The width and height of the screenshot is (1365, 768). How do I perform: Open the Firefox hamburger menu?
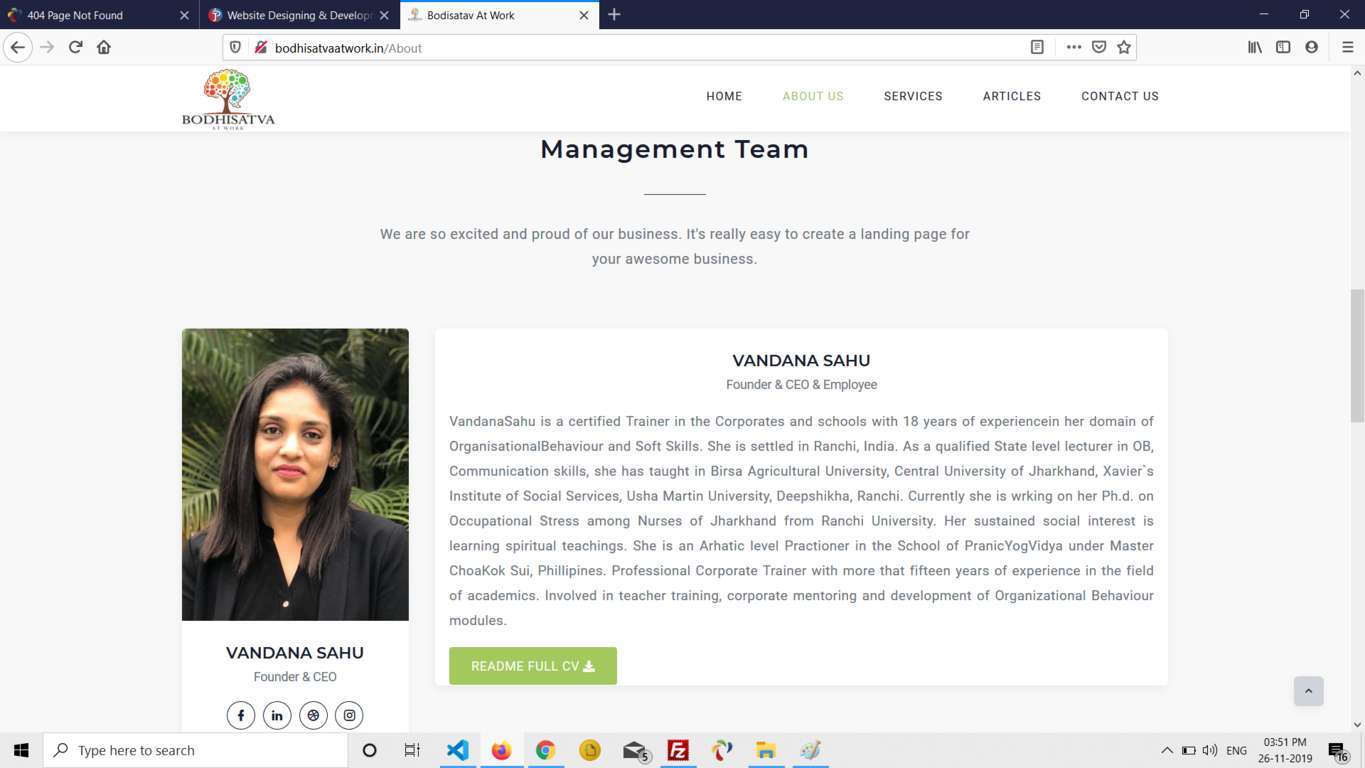pyautogui.click(x=1347, y=47)
